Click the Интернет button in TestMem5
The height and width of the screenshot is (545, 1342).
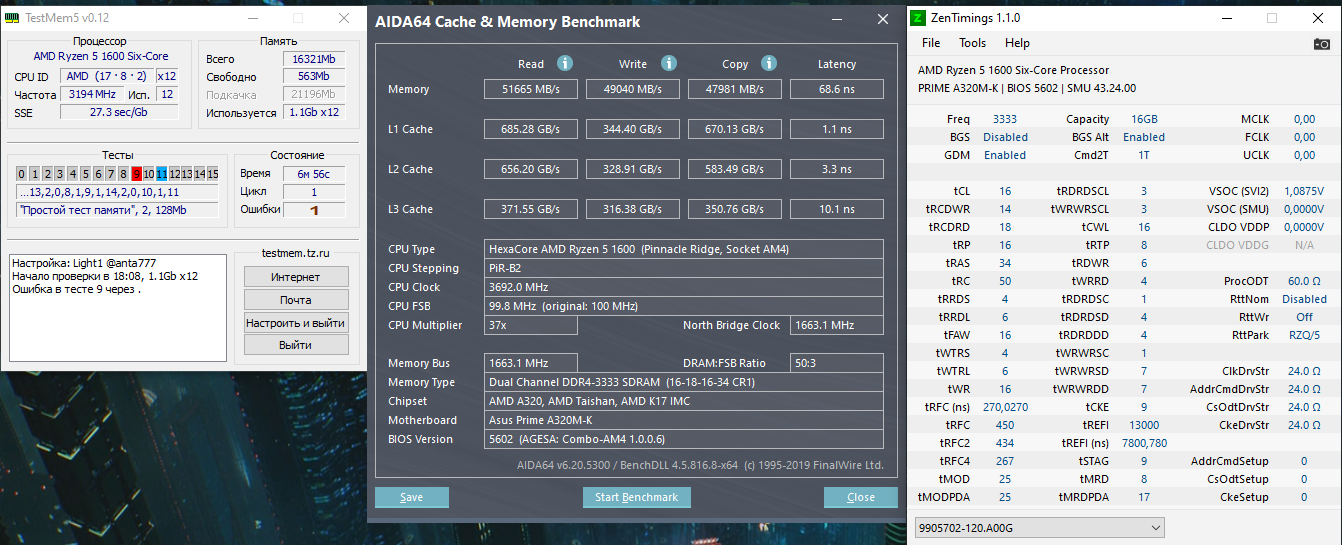(295, 277)
